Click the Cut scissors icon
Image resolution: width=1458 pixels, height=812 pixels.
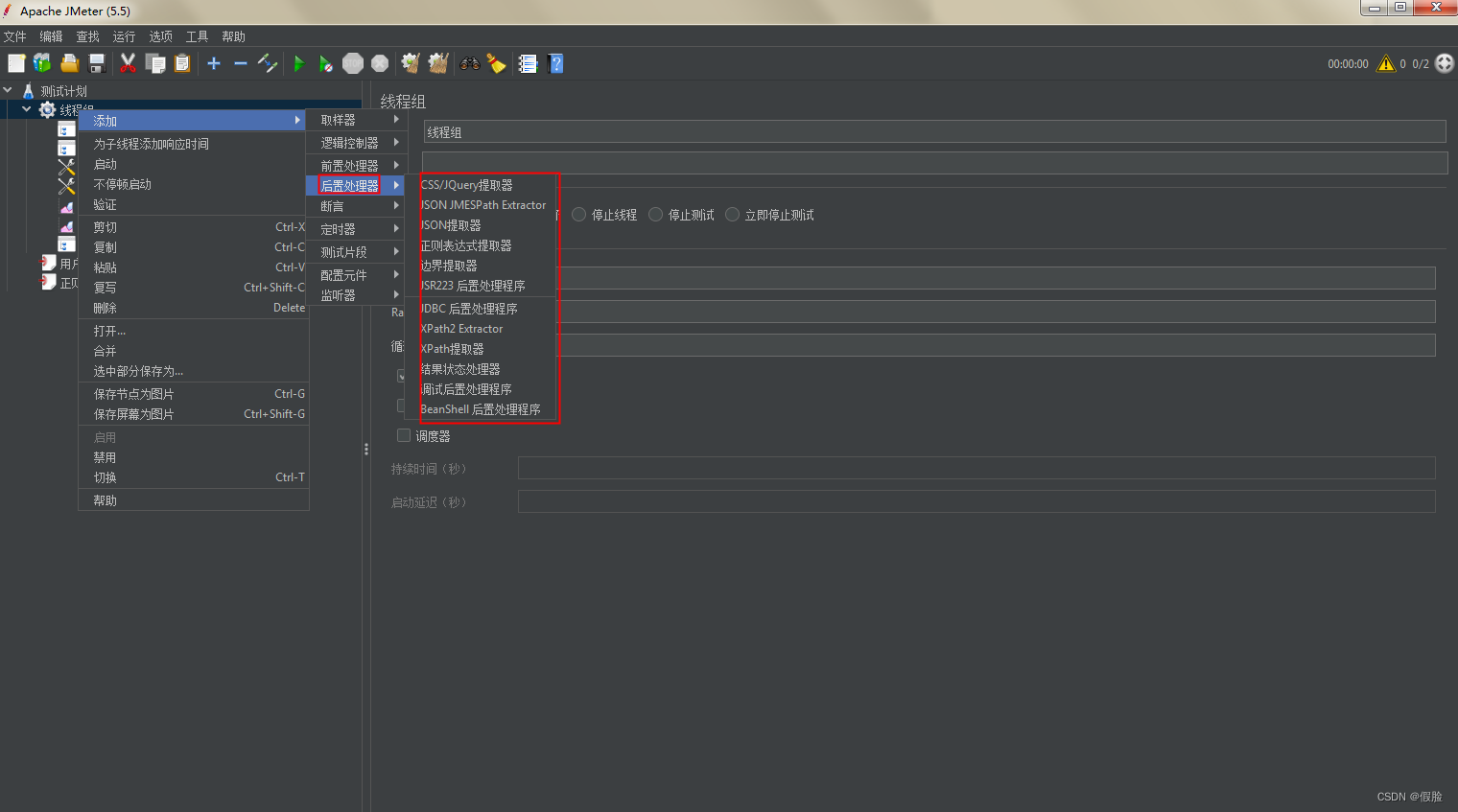click(128, 63)
